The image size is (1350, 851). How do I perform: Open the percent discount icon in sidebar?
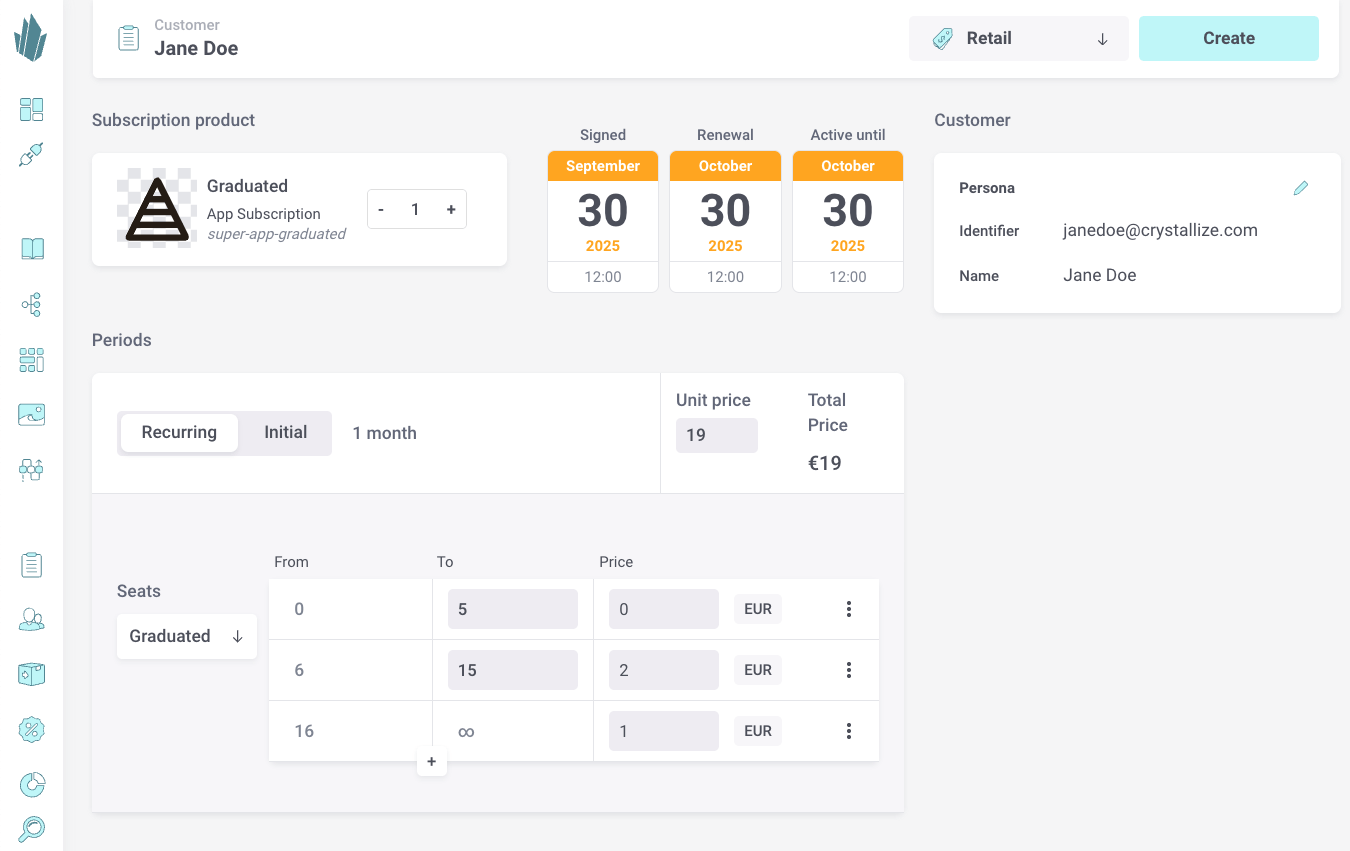31,729
